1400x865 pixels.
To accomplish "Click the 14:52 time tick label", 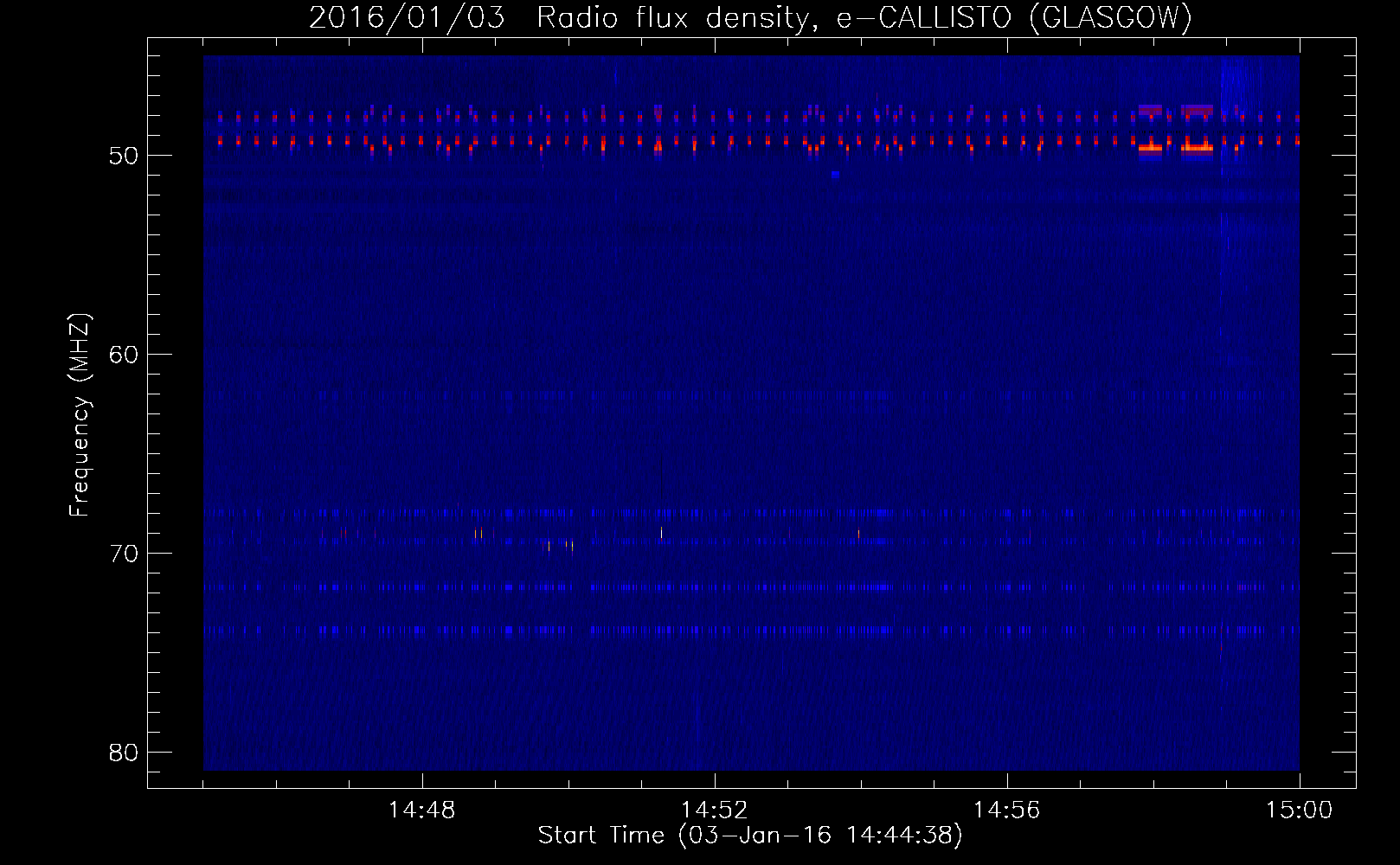I will (714, 811).
